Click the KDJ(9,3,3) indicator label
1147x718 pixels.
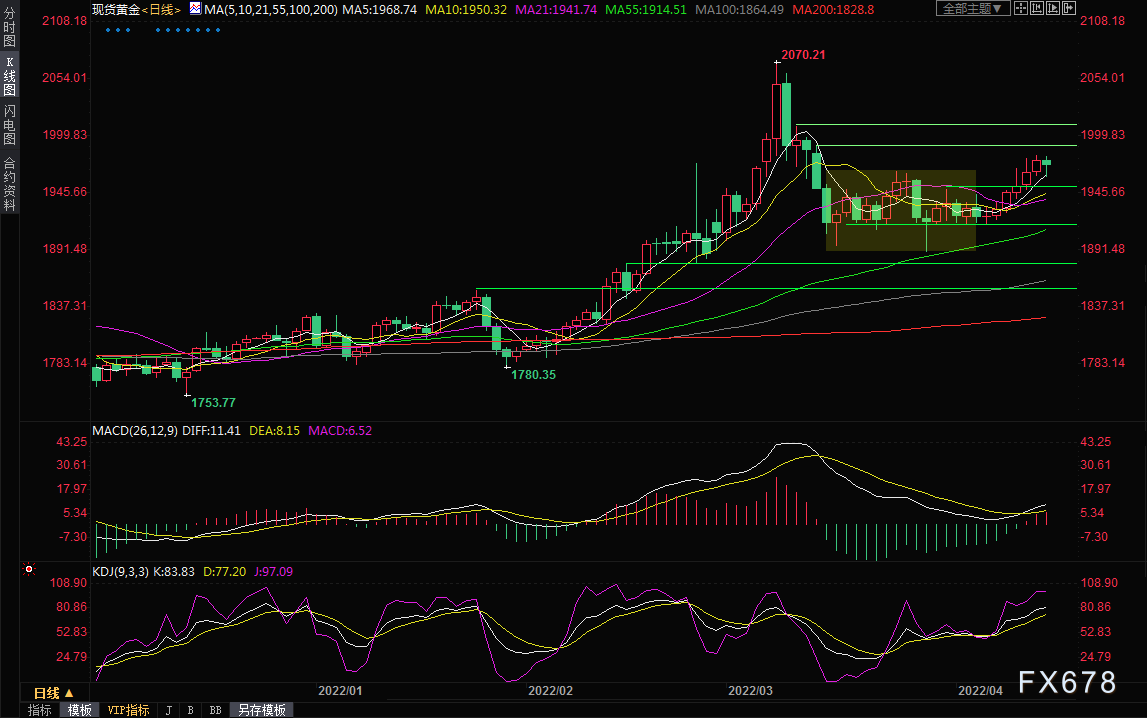point(121,571)
